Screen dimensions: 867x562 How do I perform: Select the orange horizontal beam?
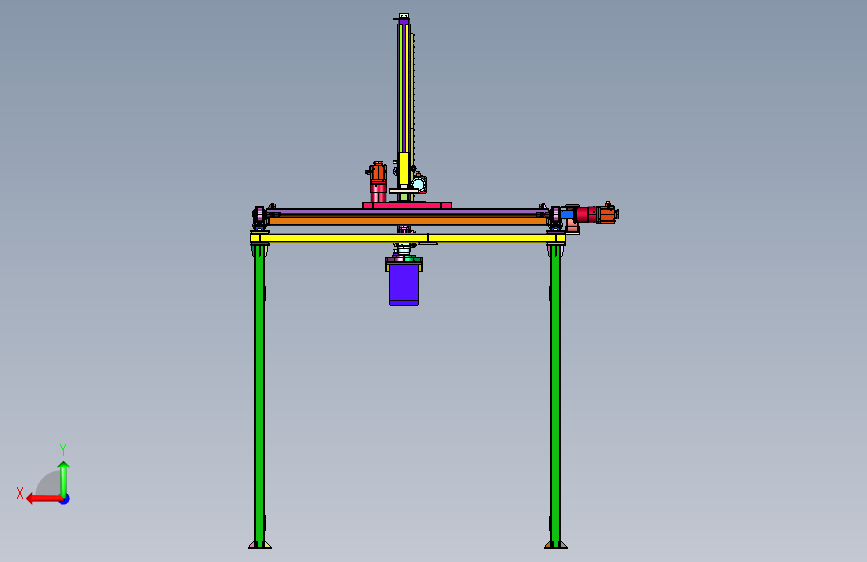pyautogui.click(x=408, y=221)
